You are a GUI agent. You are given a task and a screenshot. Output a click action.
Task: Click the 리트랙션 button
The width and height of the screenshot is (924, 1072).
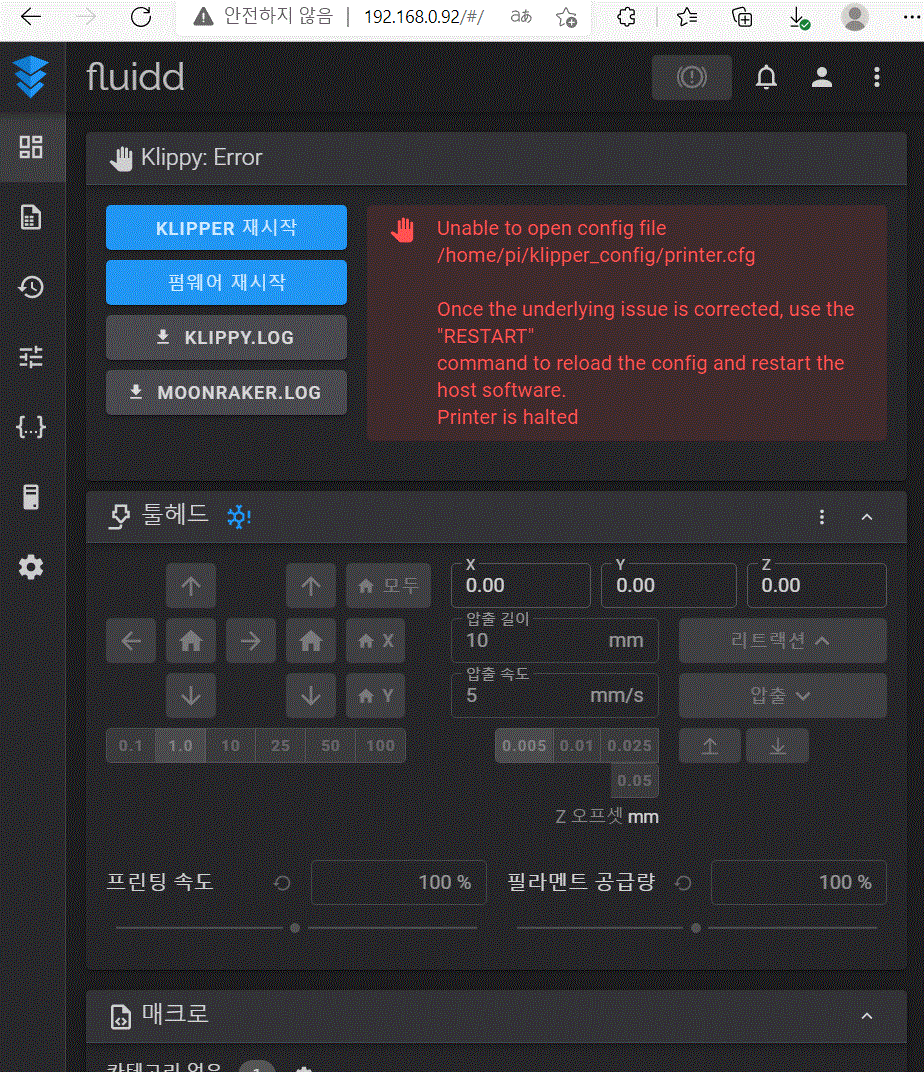point(783,641)
